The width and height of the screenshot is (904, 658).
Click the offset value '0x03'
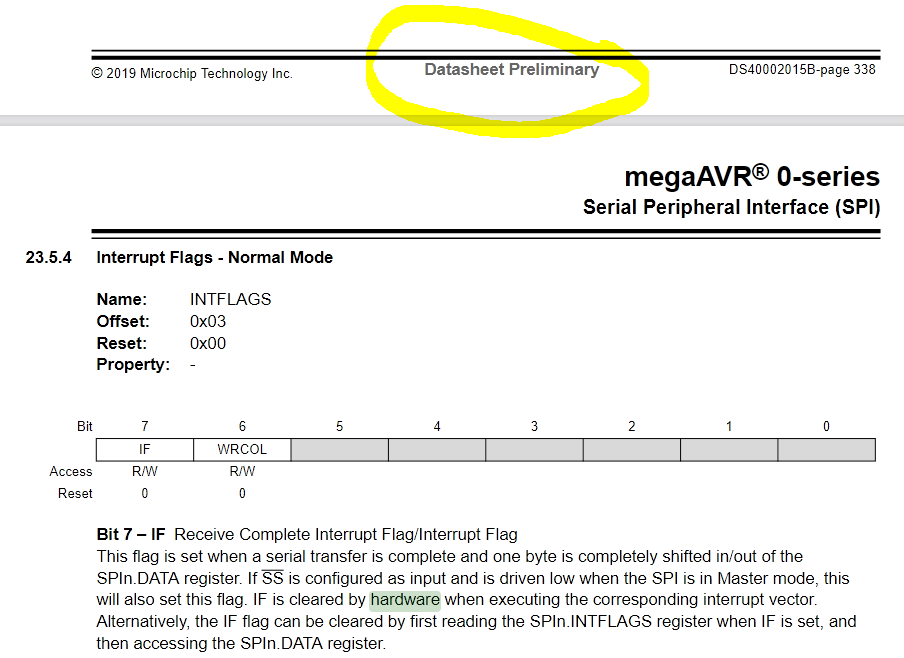(x=208, y=321)
